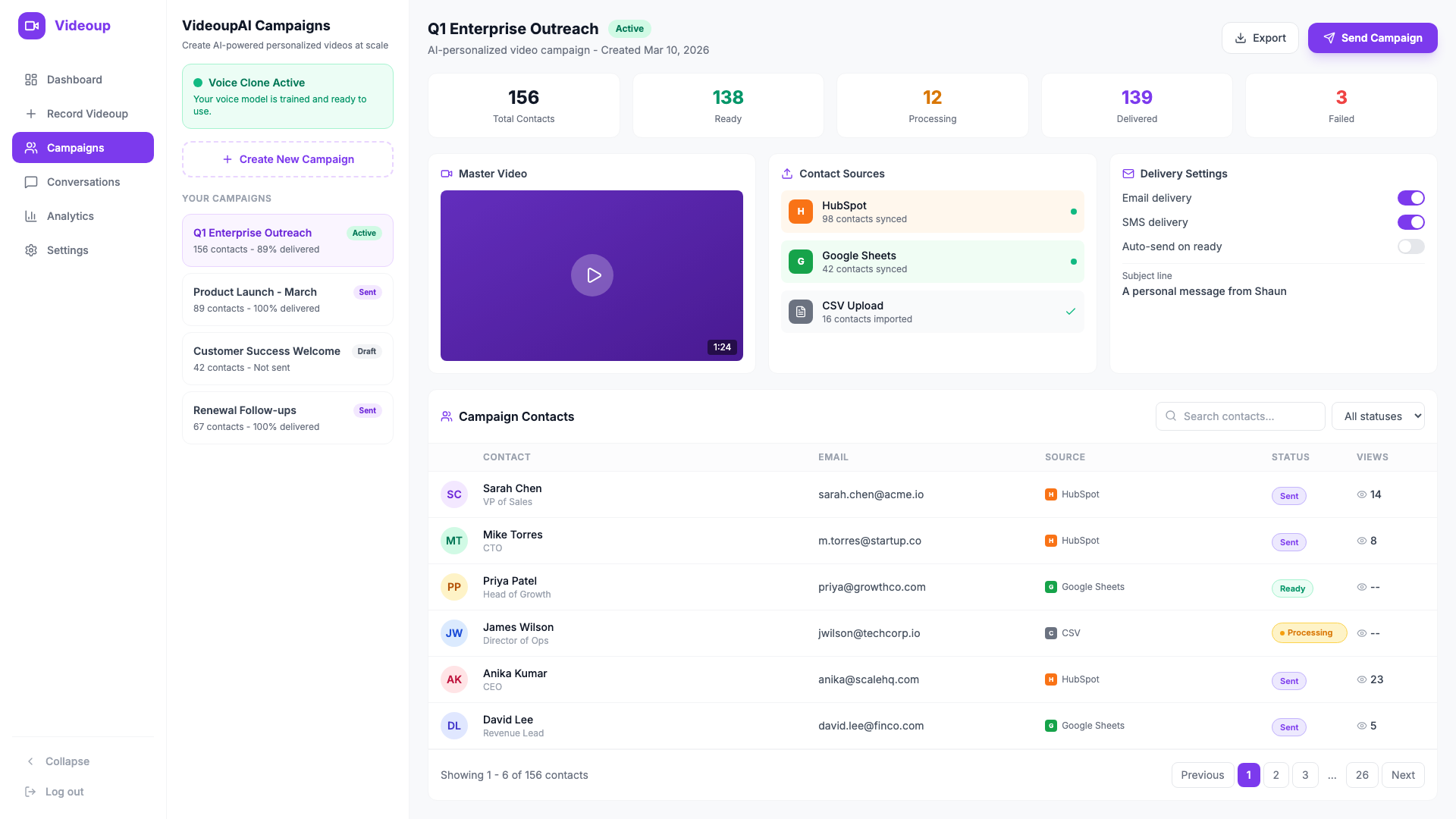Switch to the Campaigns section
This screenshot has width=1456, height=819.
tap(75, 148)
